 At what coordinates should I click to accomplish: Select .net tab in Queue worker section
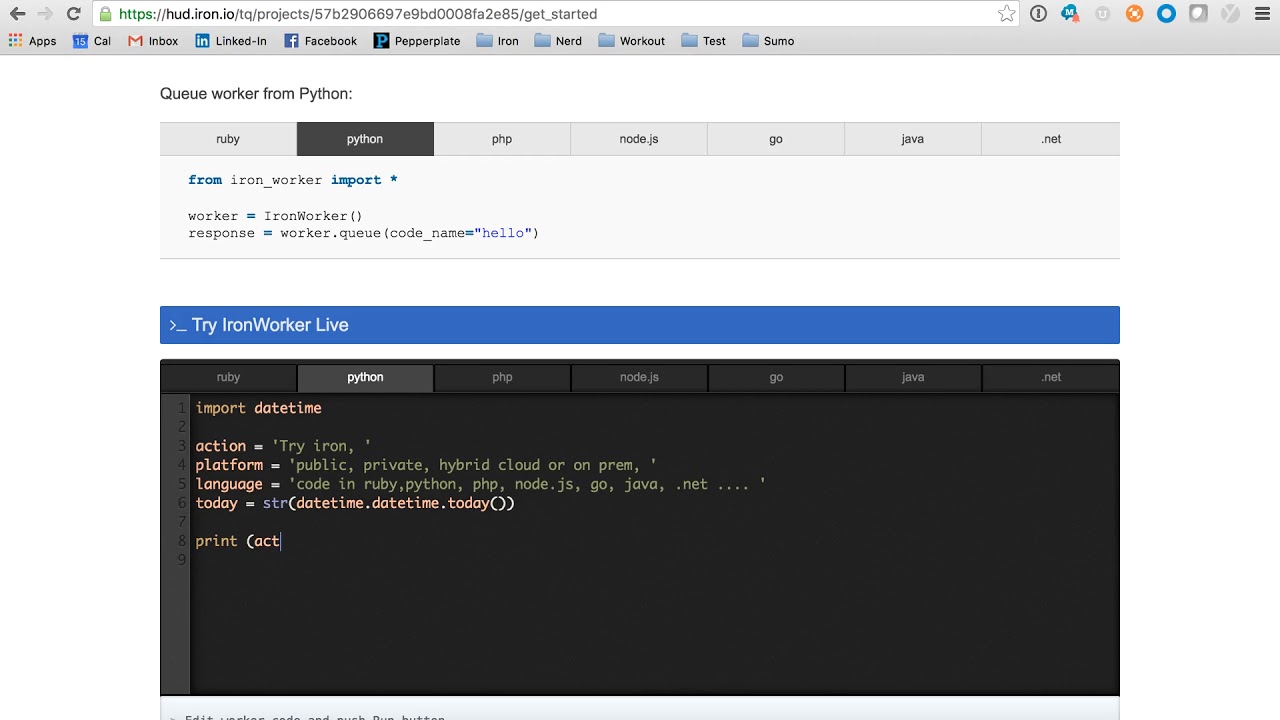click(x=1051, y=139)
